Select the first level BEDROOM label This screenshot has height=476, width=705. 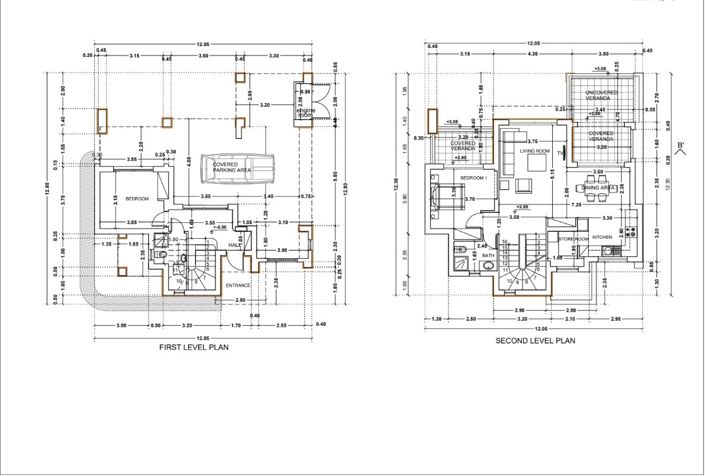click(x=136, y=199)
